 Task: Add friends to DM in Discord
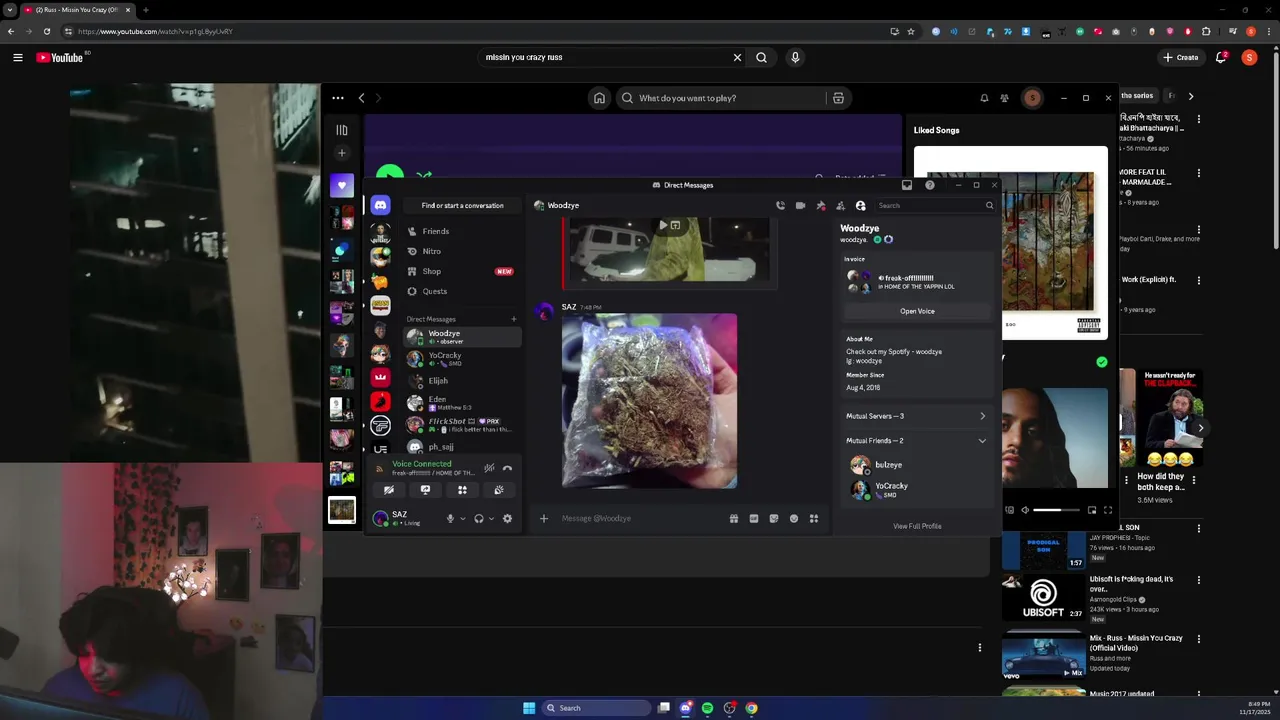pos(840,205)
